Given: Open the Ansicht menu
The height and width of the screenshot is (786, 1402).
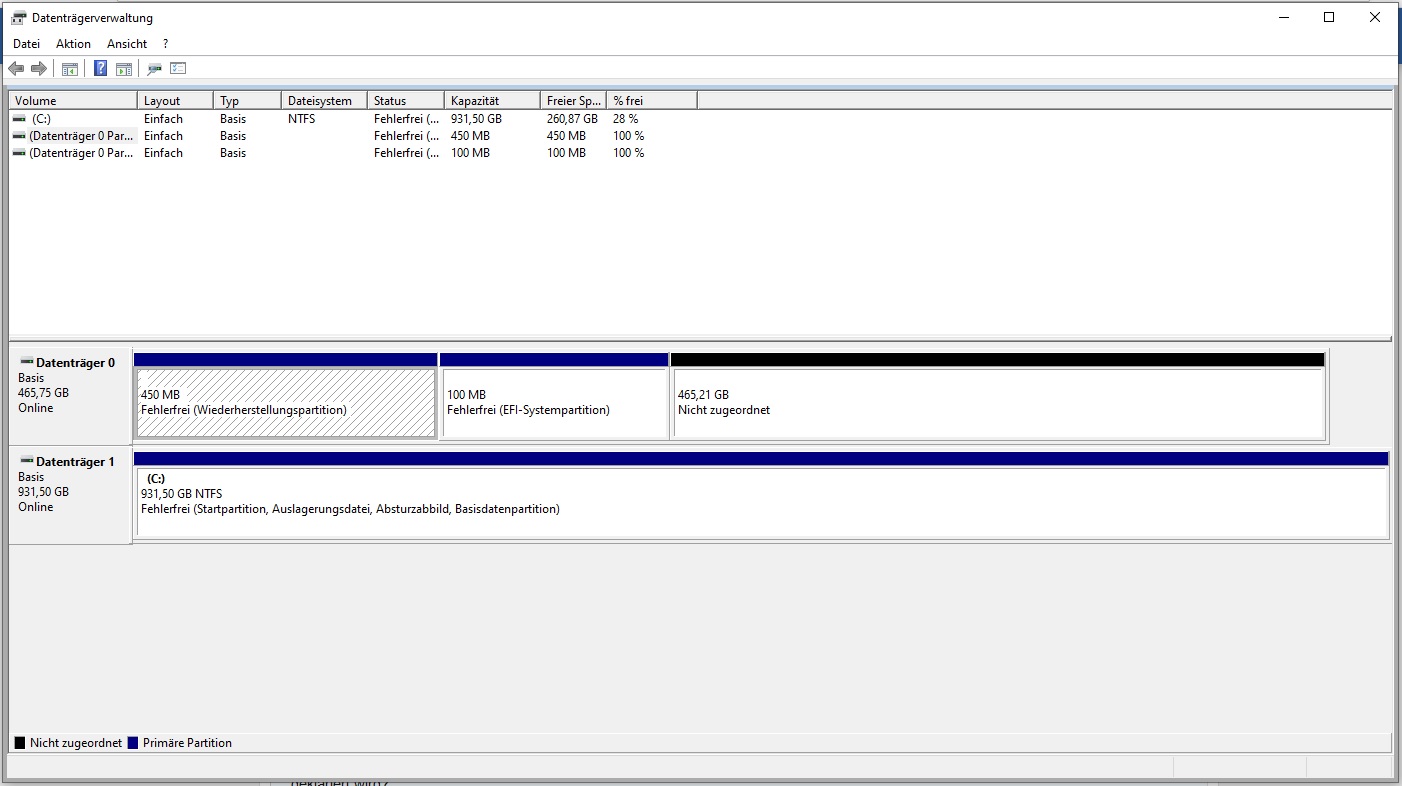Looking at the screenshot, I should pos(127,44).
